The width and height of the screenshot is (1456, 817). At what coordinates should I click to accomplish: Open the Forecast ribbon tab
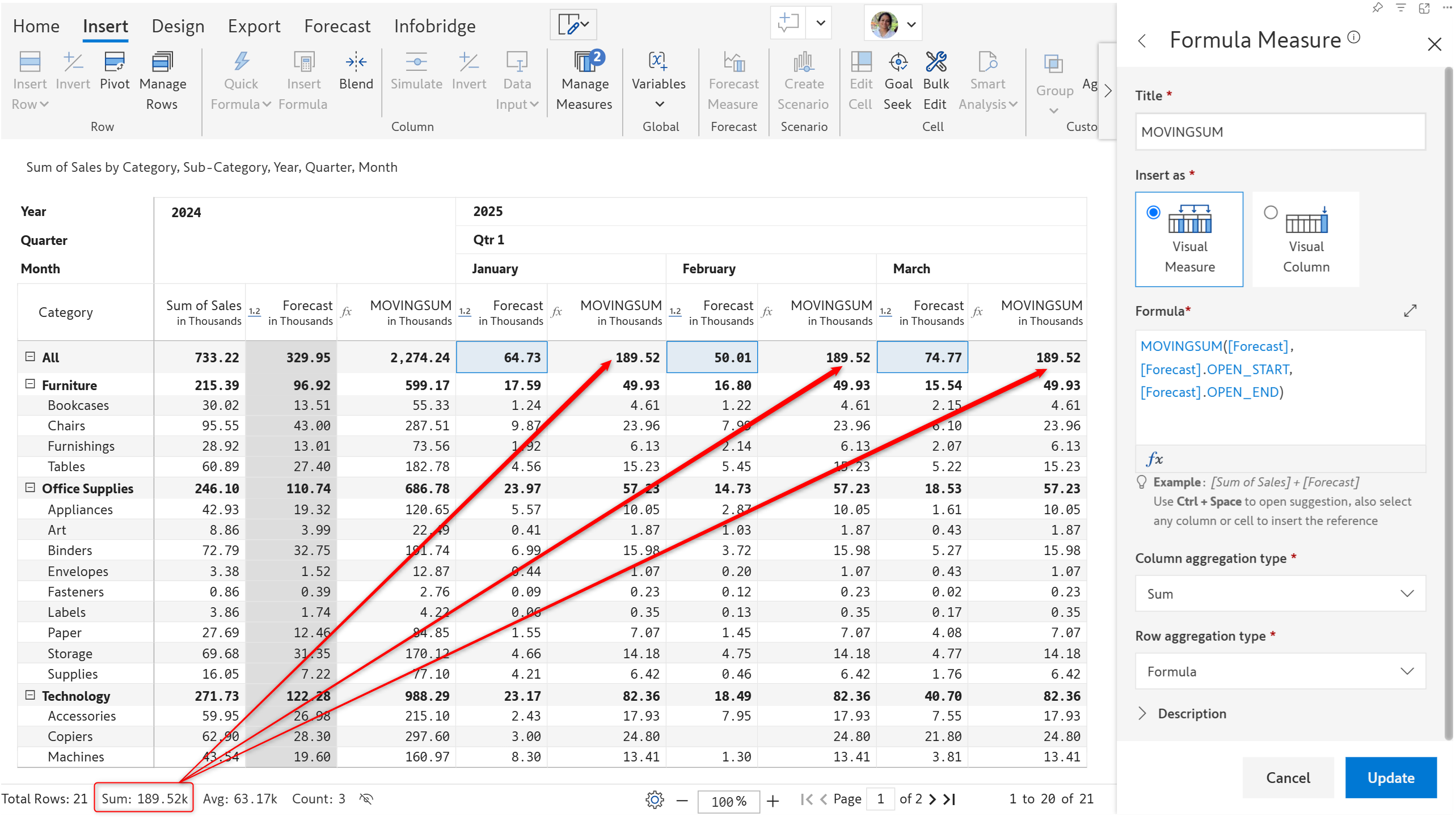337,26
